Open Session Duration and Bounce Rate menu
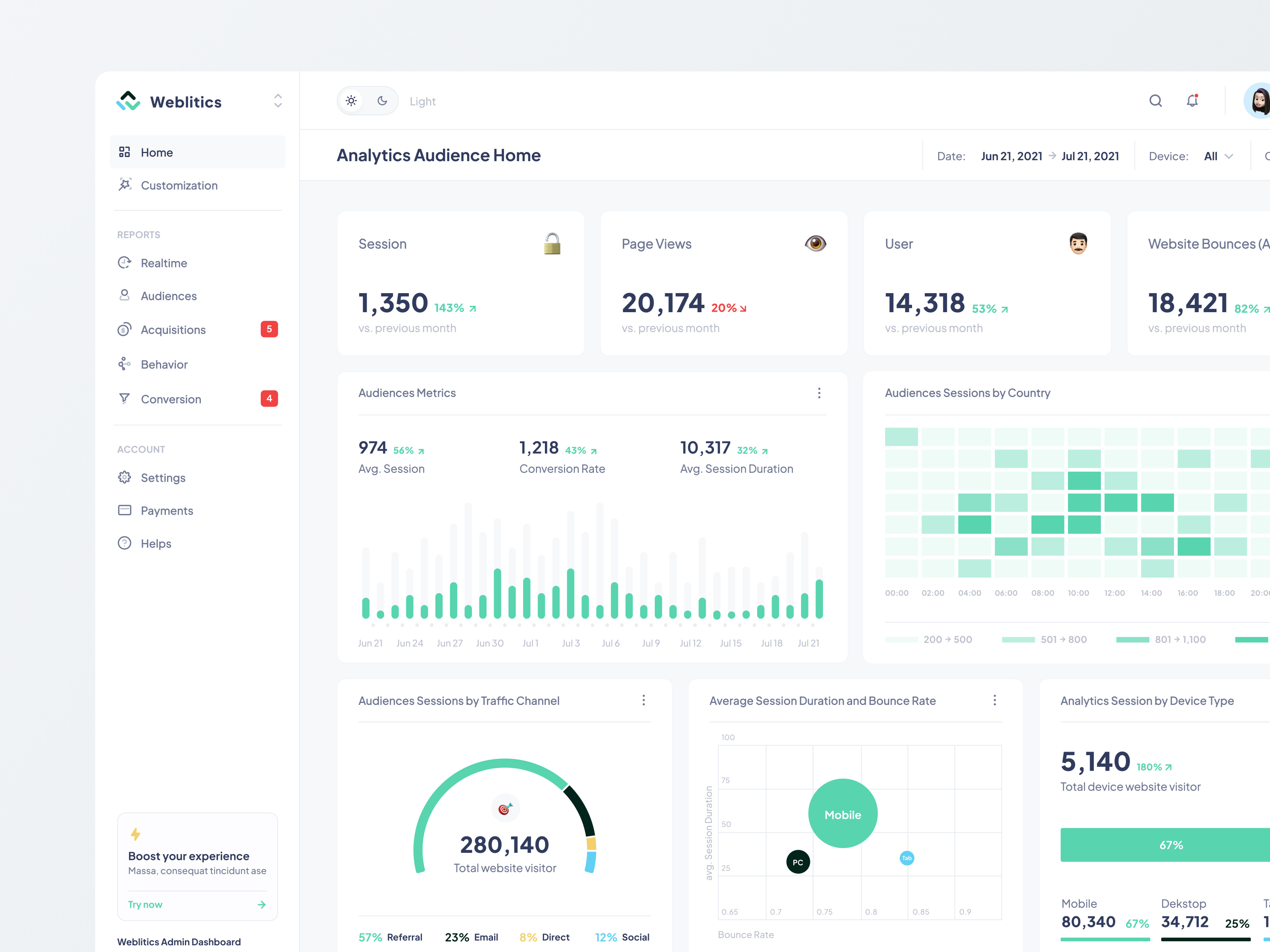Image resolution: width=1270 pixels, height=952 pixels. pos(995,700)
